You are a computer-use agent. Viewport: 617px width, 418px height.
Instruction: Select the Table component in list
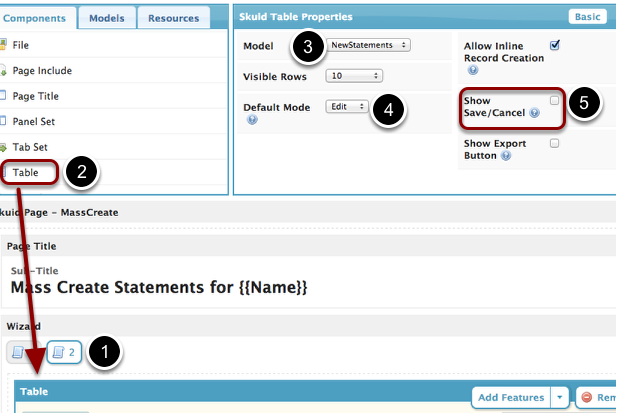click(26, 172)
